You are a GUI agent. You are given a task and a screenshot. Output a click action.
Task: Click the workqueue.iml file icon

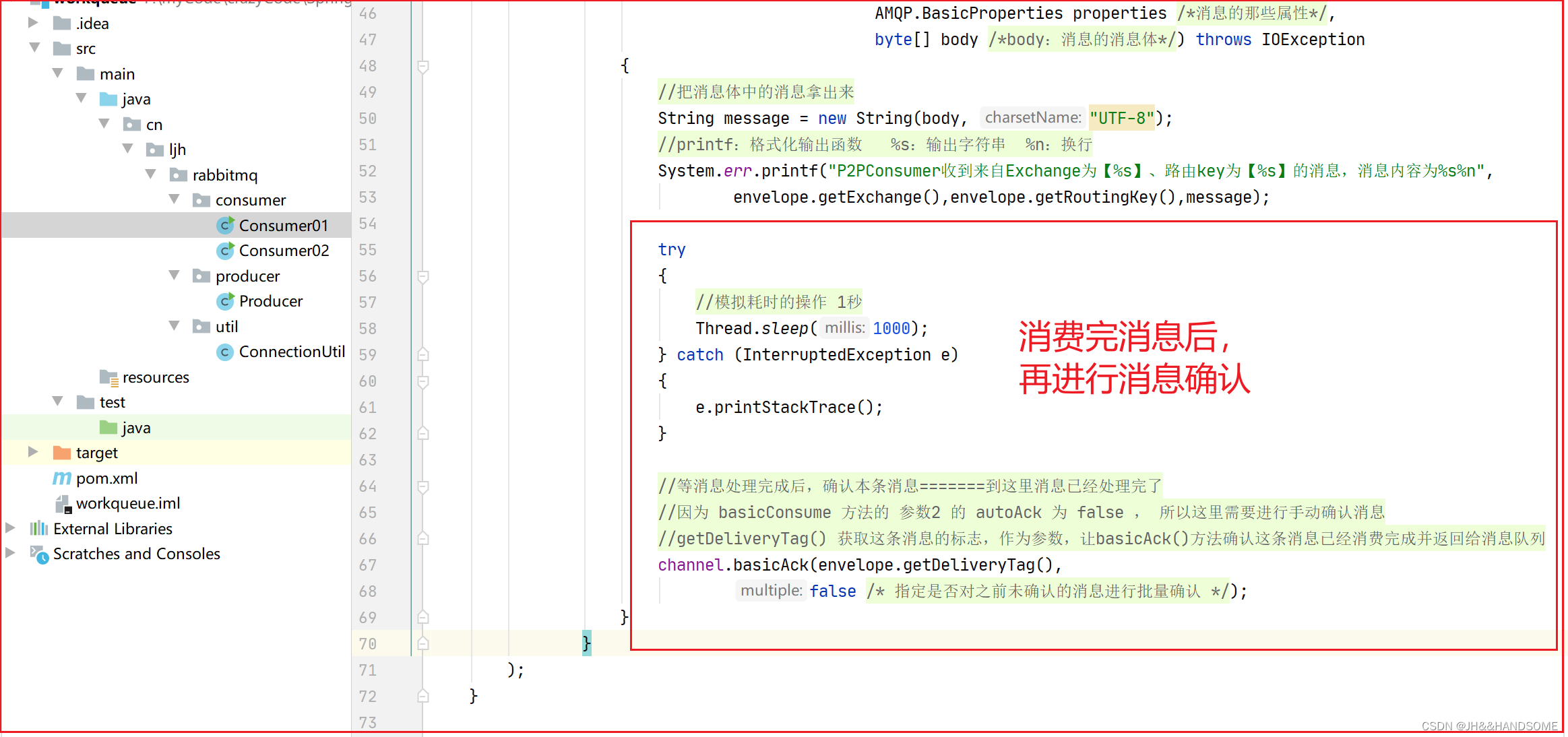click(63, 504)
